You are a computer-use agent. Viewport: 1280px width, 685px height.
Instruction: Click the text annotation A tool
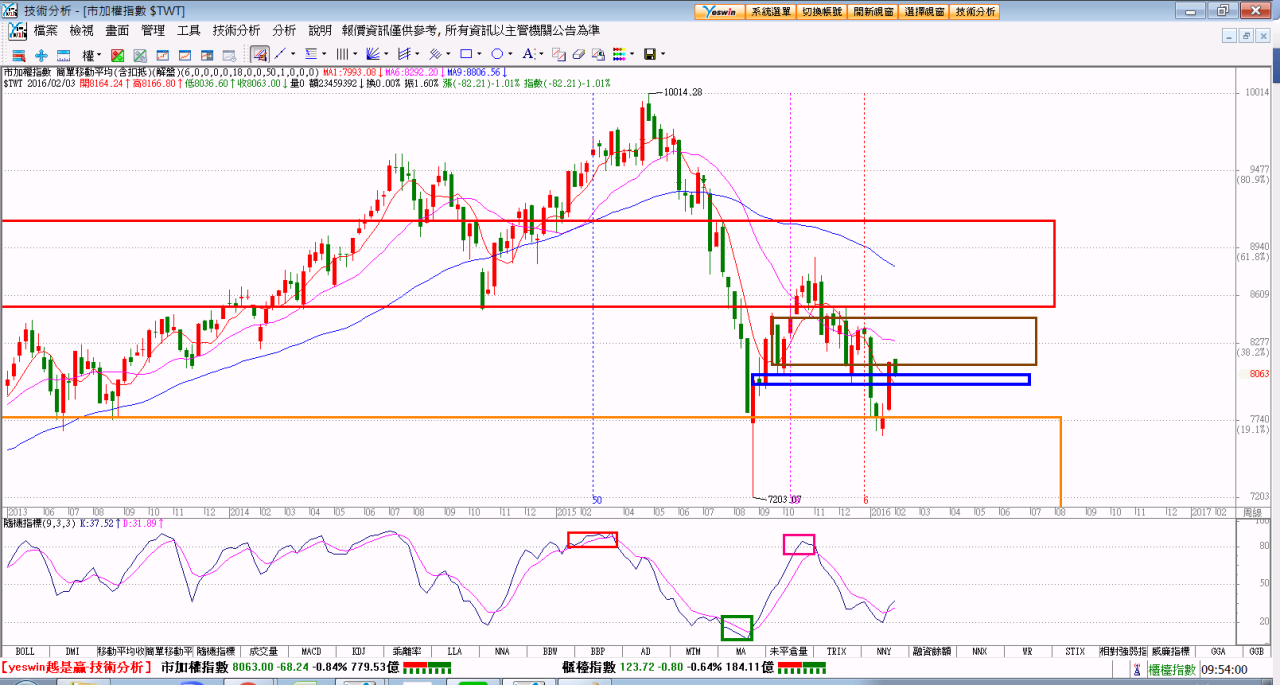point(529,54)
